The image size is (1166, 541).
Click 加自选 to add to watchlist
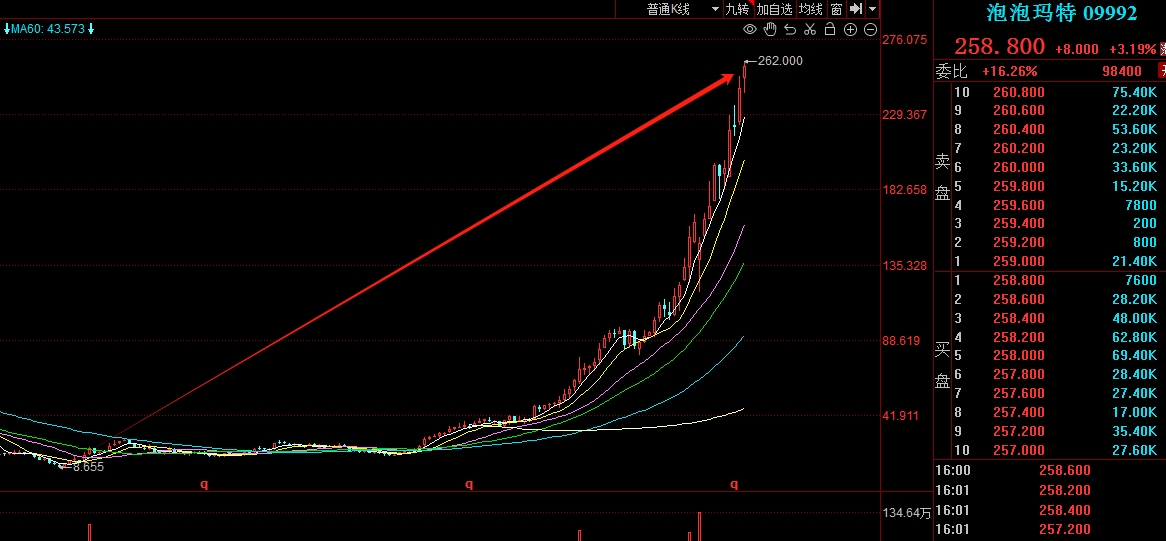[774, 9]
